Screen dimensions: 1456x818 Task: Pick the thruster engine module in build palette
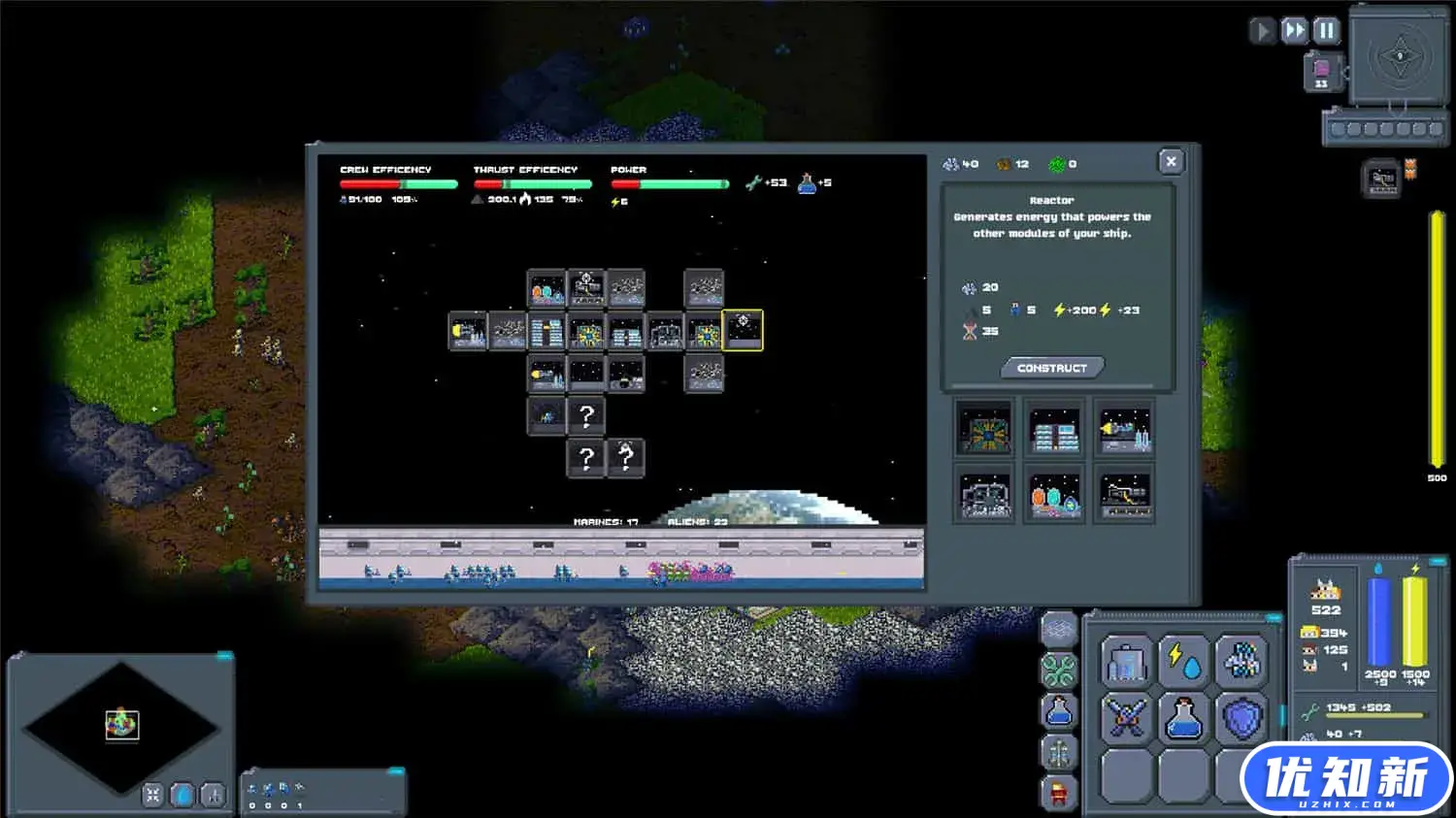(1125, 428)
